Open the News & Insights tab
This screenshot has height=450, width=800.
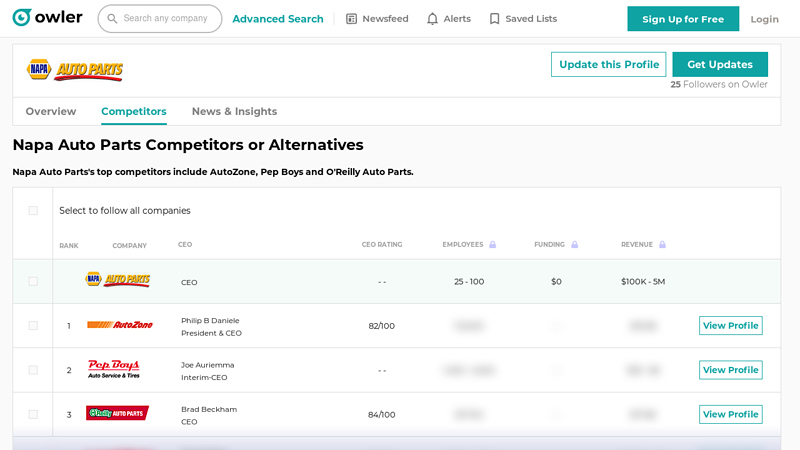(234, 111)
